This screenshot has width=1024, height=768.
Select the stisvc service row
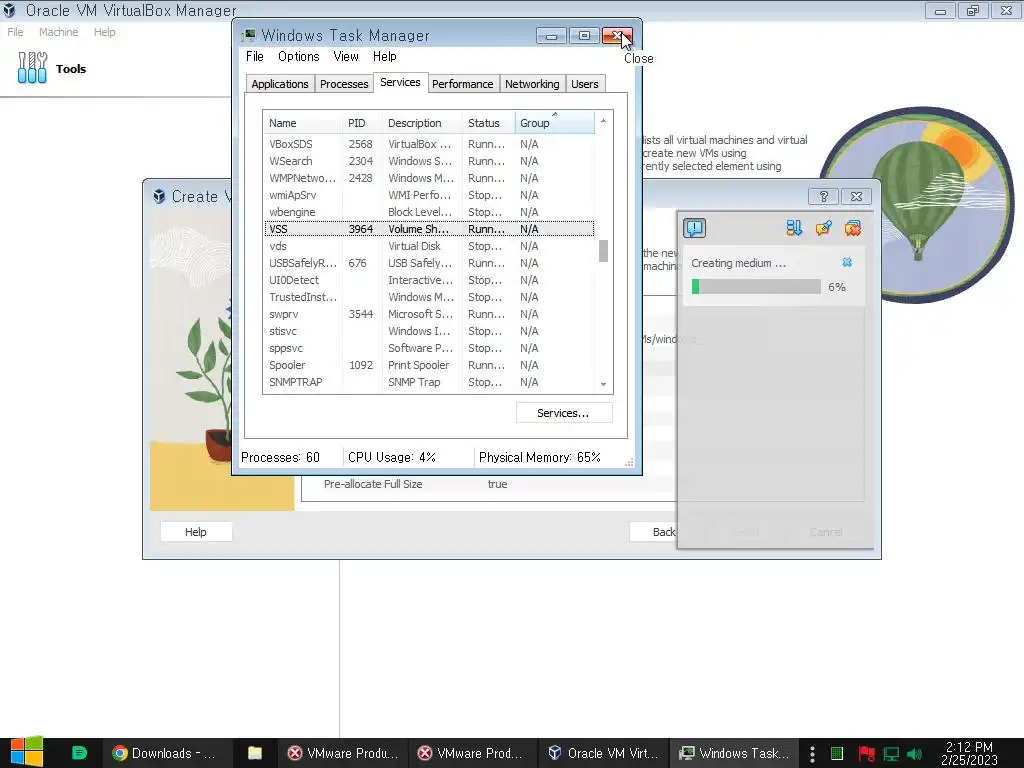(x=429, y=330)
